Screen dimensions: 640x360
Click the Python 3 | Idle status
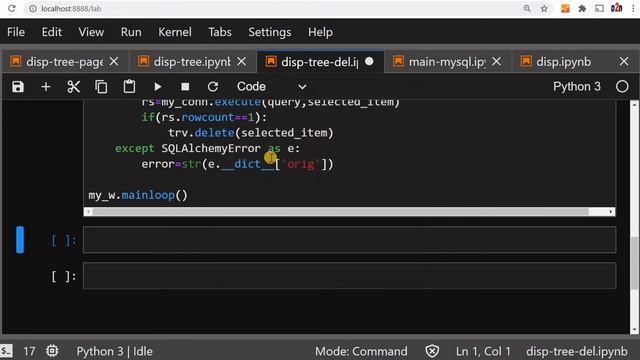(115, 351)
